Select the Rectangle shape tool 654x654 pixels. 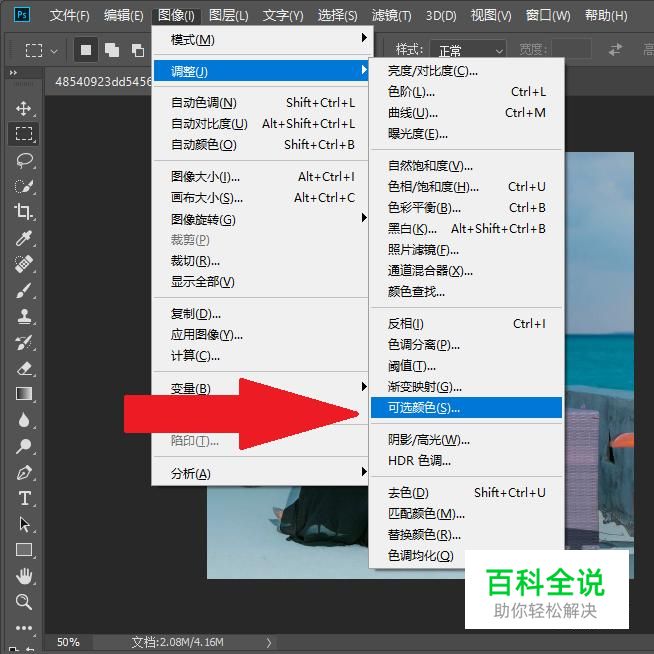(24, 550)
